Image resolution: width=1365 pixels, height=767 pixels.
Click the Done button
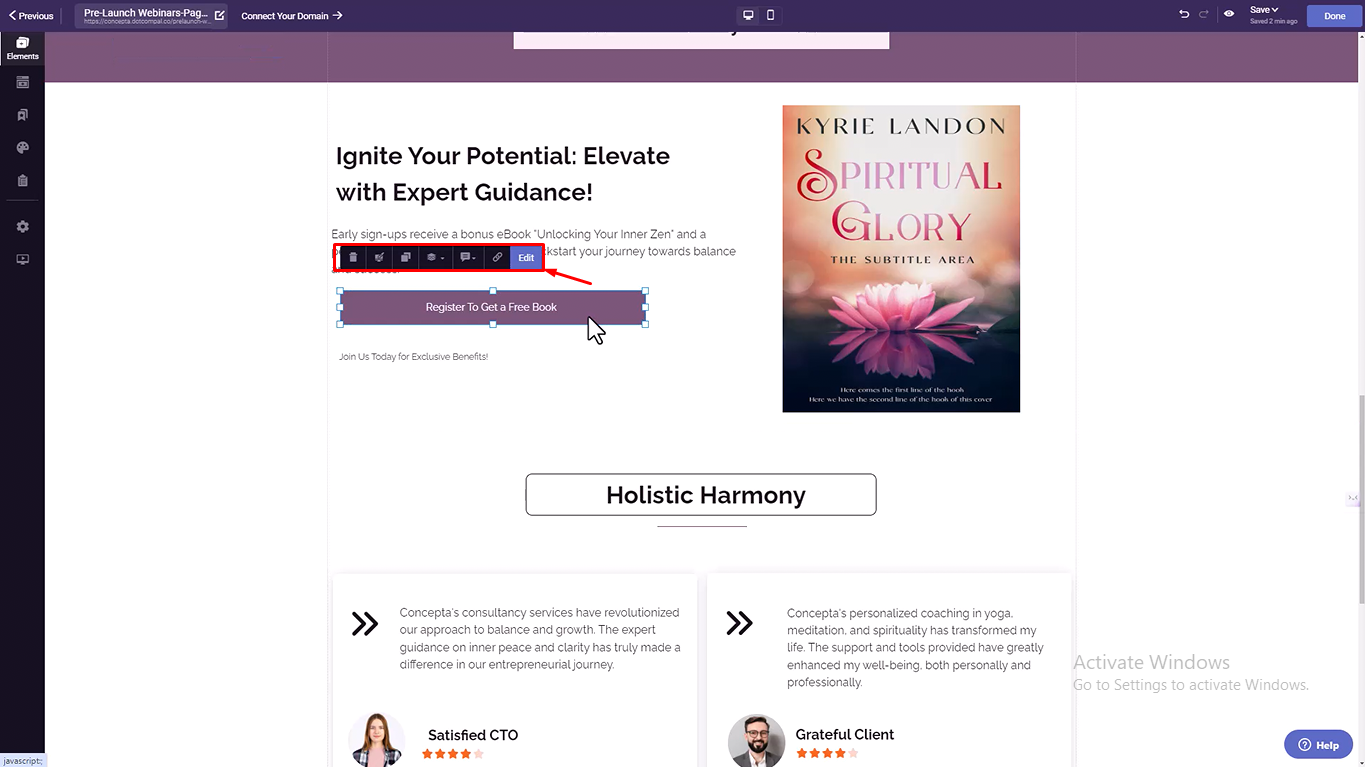[x=1335, y=16]
